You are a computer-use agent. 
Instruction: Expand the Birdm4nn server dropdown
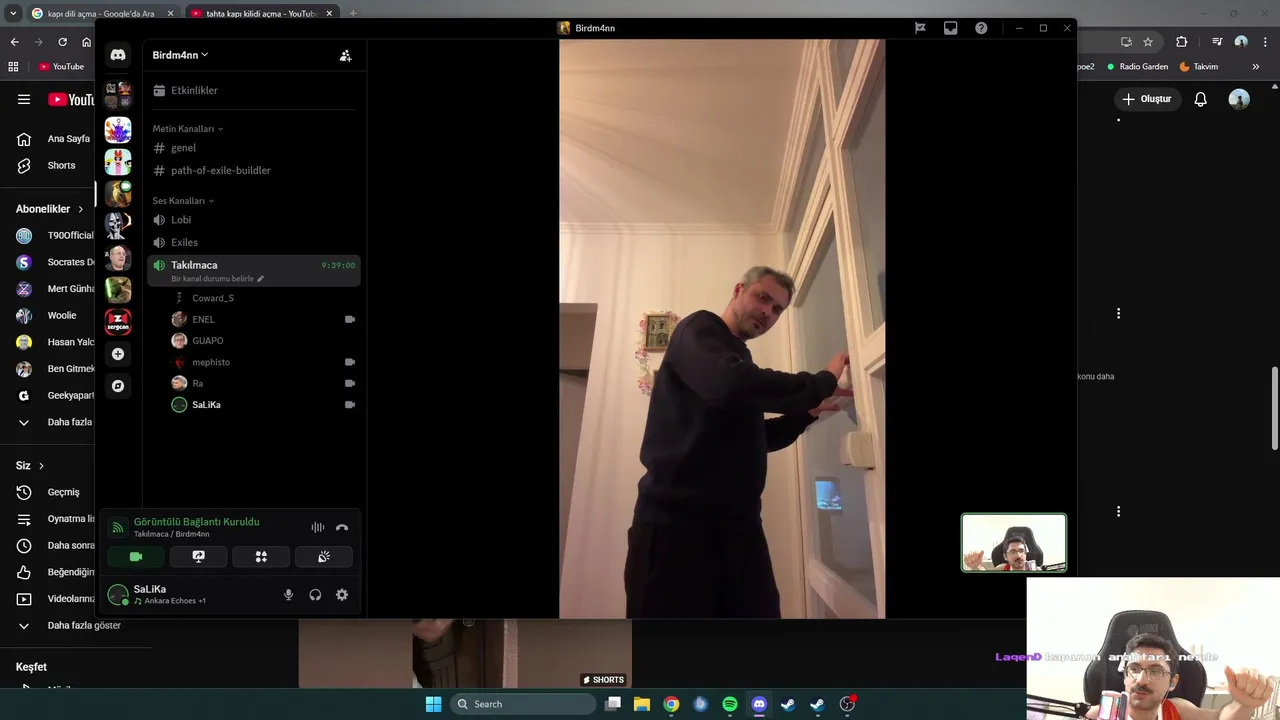click(x=180, y=55)
